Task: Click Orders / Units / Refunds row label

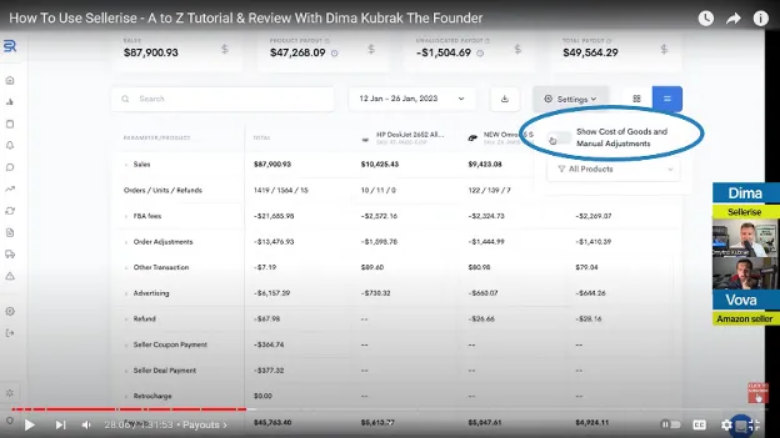Action: point(163,190)
